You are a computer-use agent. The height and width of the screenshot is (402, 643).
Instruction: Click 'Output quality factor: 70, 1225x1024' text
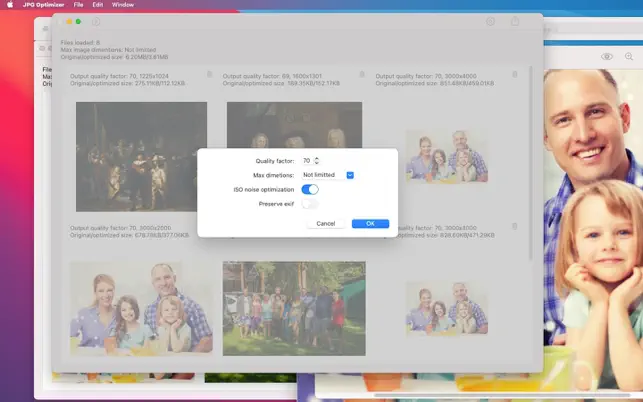(119, 76)
